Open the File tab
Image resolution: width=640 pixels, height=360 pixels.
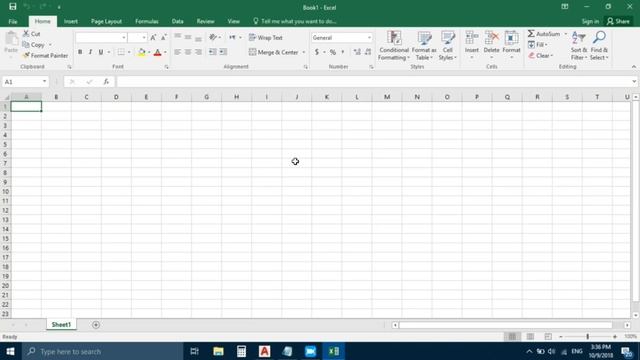13,21
